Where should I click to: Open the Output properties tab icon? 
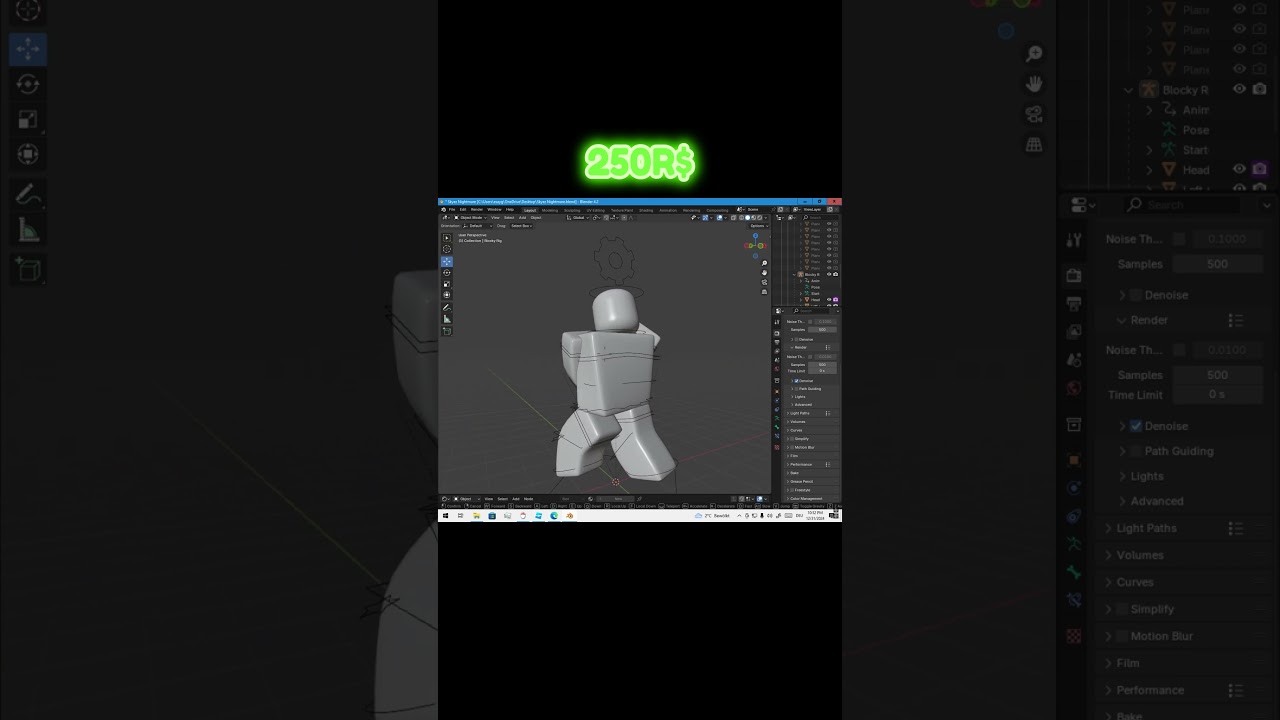pyautogui.click(x=777, y=342)
